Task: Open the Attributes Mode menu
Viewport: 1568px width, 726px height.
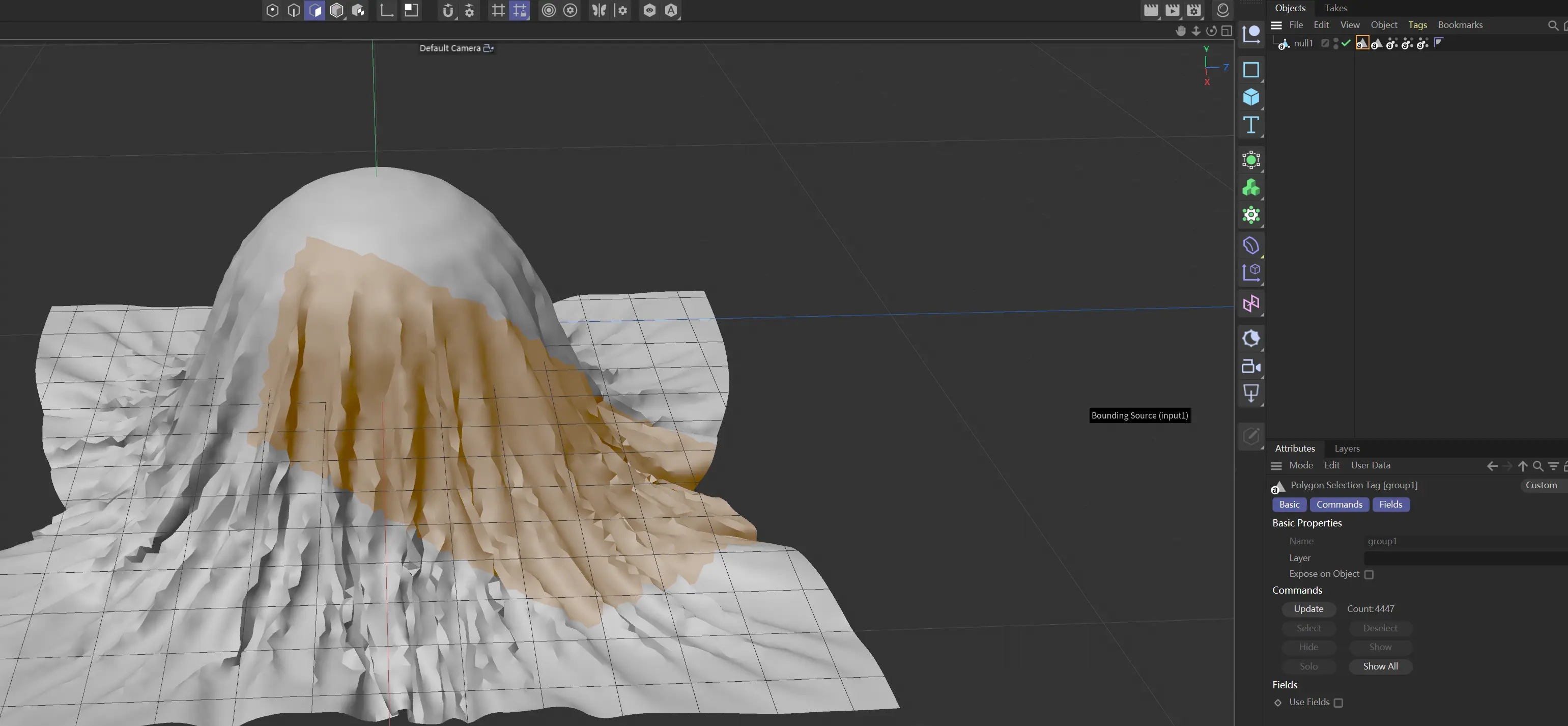Action: 1301,465
